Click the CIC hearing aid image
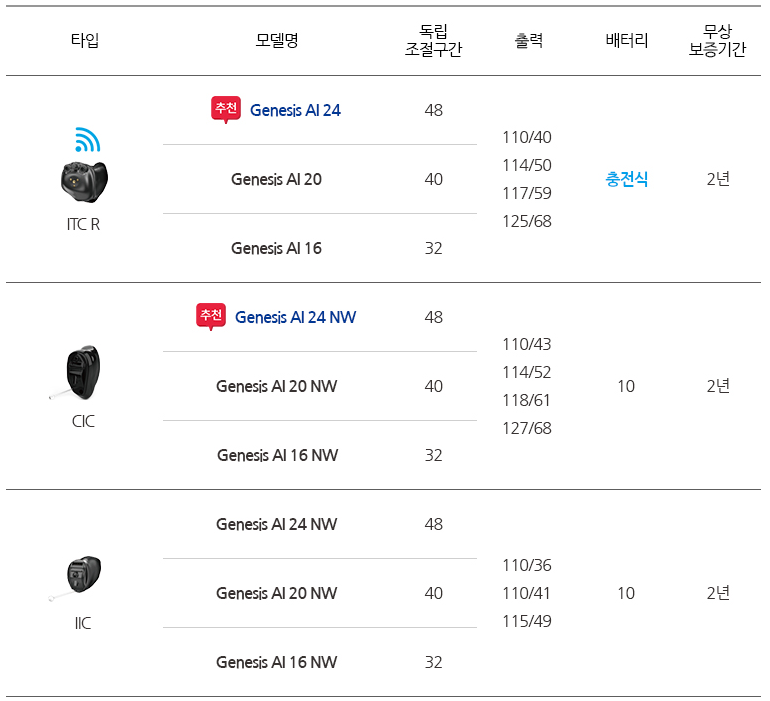Viewport: 770px width, 701px height. (x=81, y=373)
